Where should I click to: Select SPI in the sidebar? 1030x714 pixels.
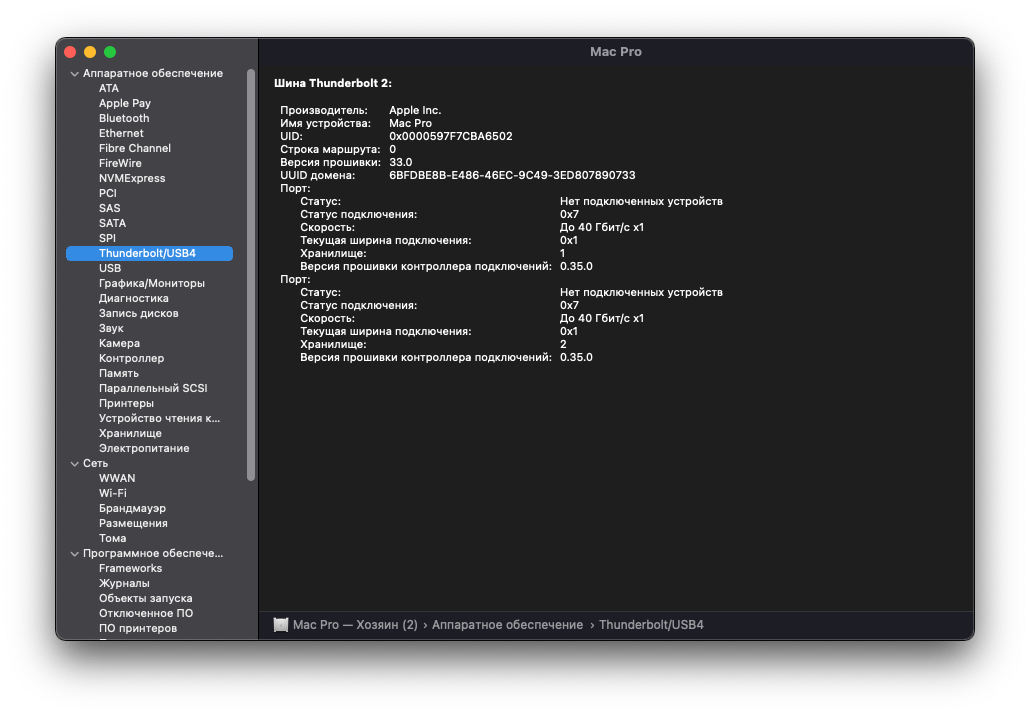[107, 238]
